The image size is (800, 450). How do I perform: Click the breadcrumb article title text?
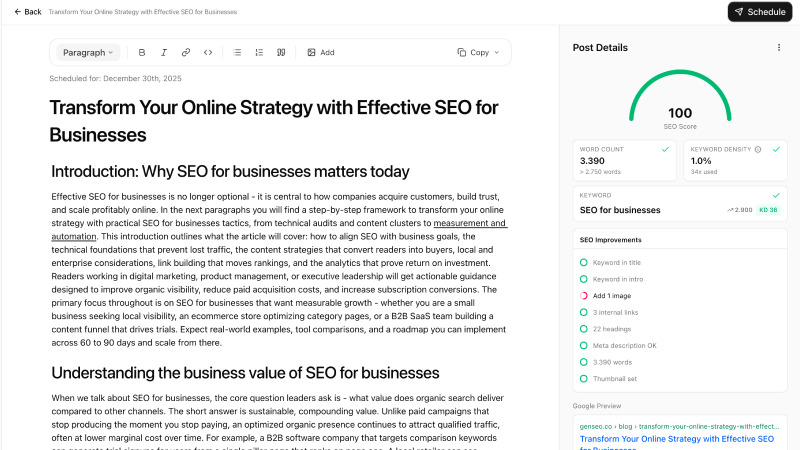[143, 12]
